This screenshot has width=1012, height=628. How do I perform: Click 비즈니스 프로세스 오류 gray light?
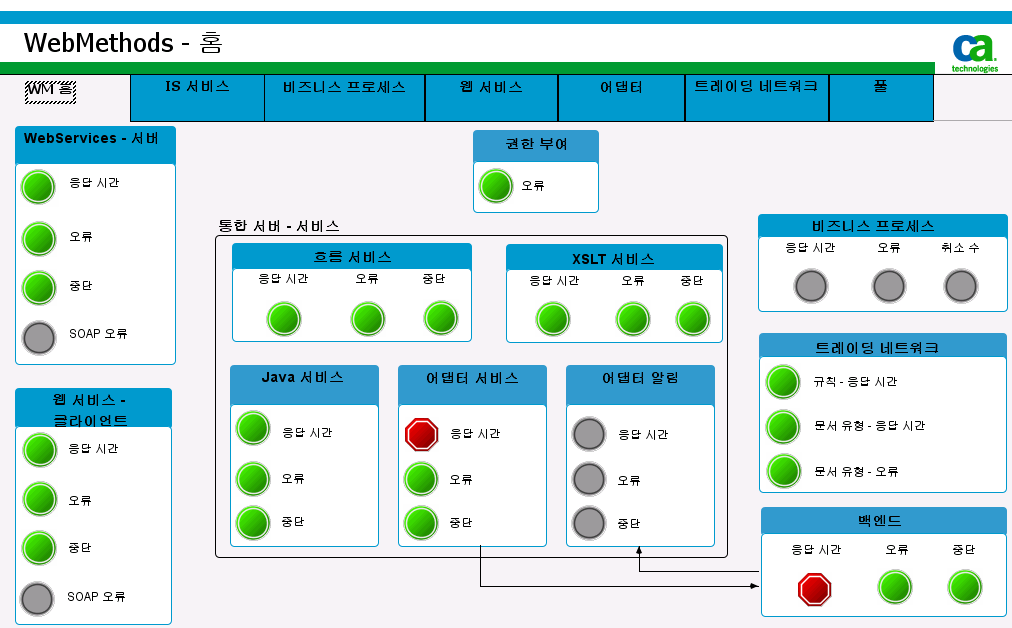[x=889, y=286]
